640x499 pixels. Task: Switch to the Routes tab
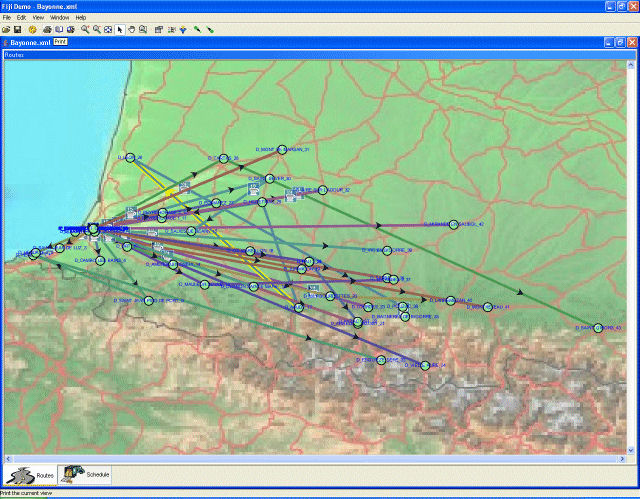coord(29,474)
